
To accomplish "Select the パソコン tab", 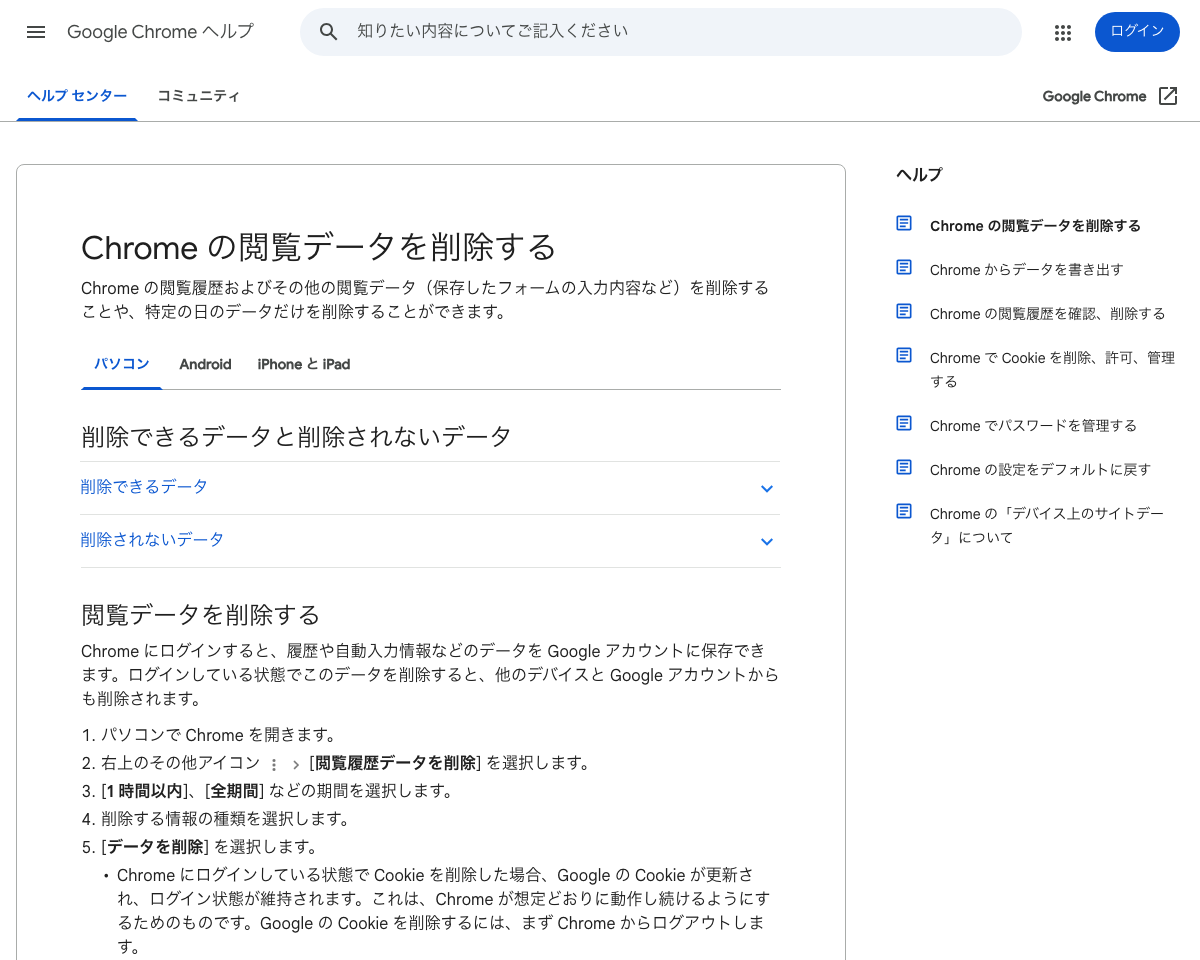I will [x=122, y=364].
